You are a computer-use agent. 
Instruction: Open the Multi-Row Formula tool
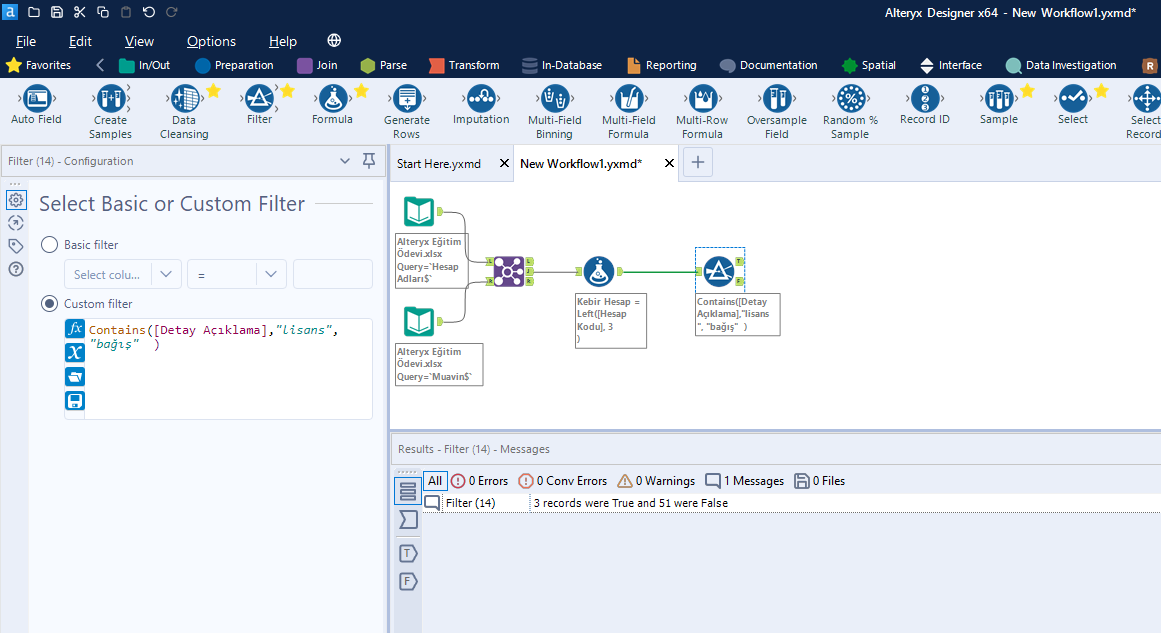702,100
